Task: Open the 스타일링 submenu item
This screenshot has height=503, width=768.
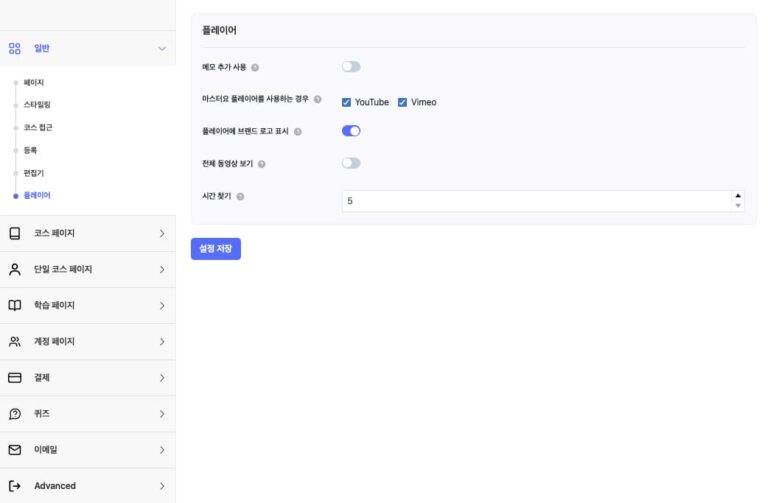Action: (38, 105)
